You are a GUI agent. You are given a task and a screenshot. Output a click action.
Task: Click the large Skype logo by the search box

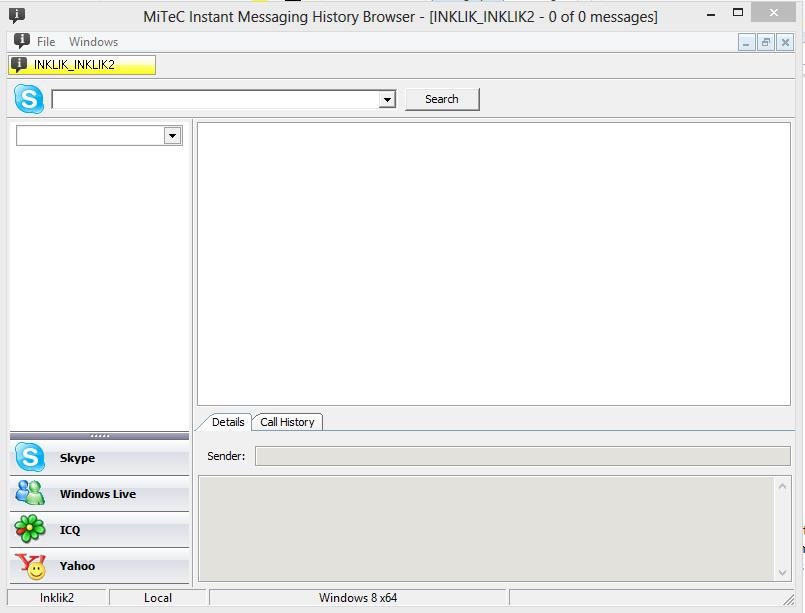coord(29,99)
